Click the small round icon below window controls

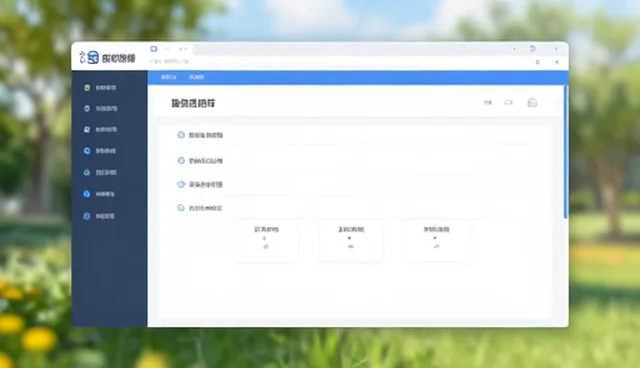538,62
